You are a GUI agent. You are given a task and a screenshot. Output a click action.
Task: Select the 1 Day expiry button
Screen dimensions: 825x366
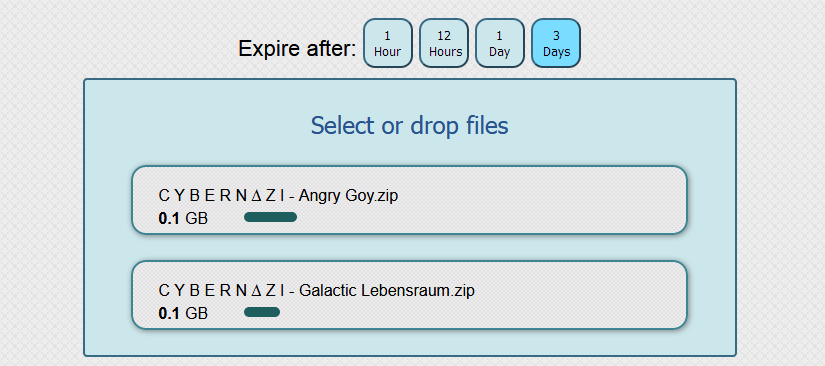tap(500, 43)
